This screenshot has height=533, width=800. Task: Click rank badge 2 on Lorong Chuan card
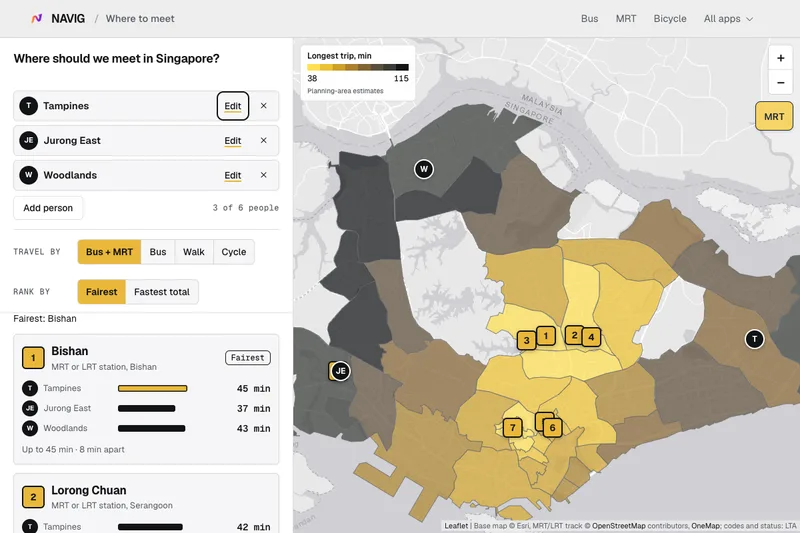click(x=33, y=497)
